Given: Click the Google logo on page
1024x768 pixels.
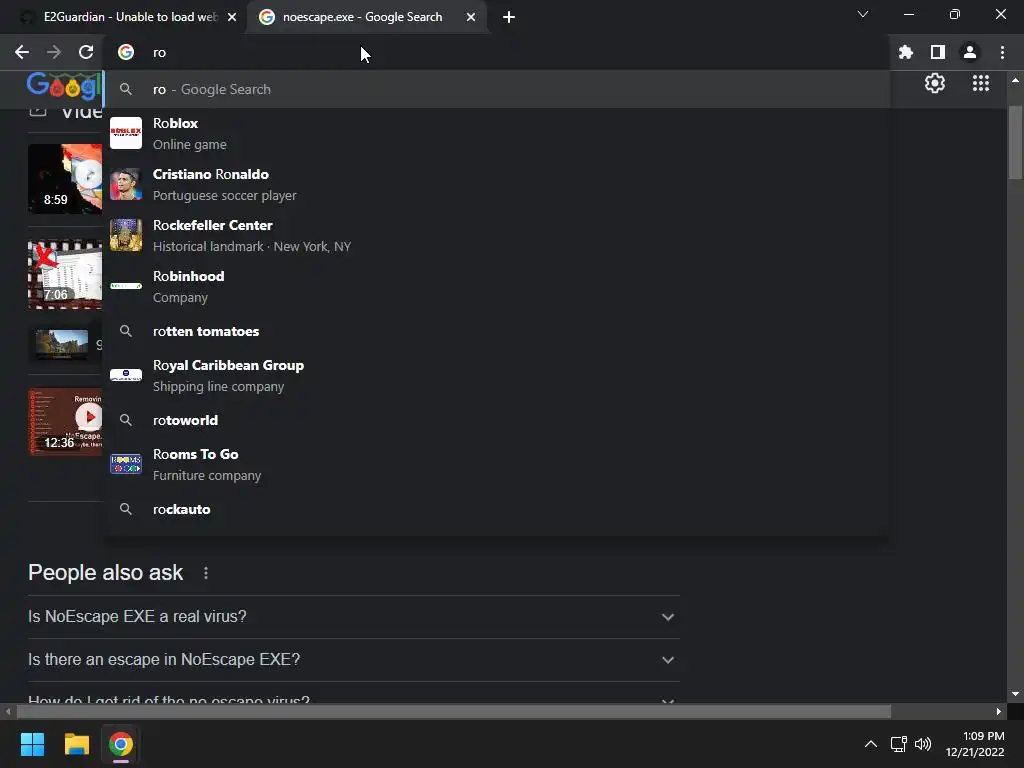Looking at the screenshot, I should click(x=64, y=86).
